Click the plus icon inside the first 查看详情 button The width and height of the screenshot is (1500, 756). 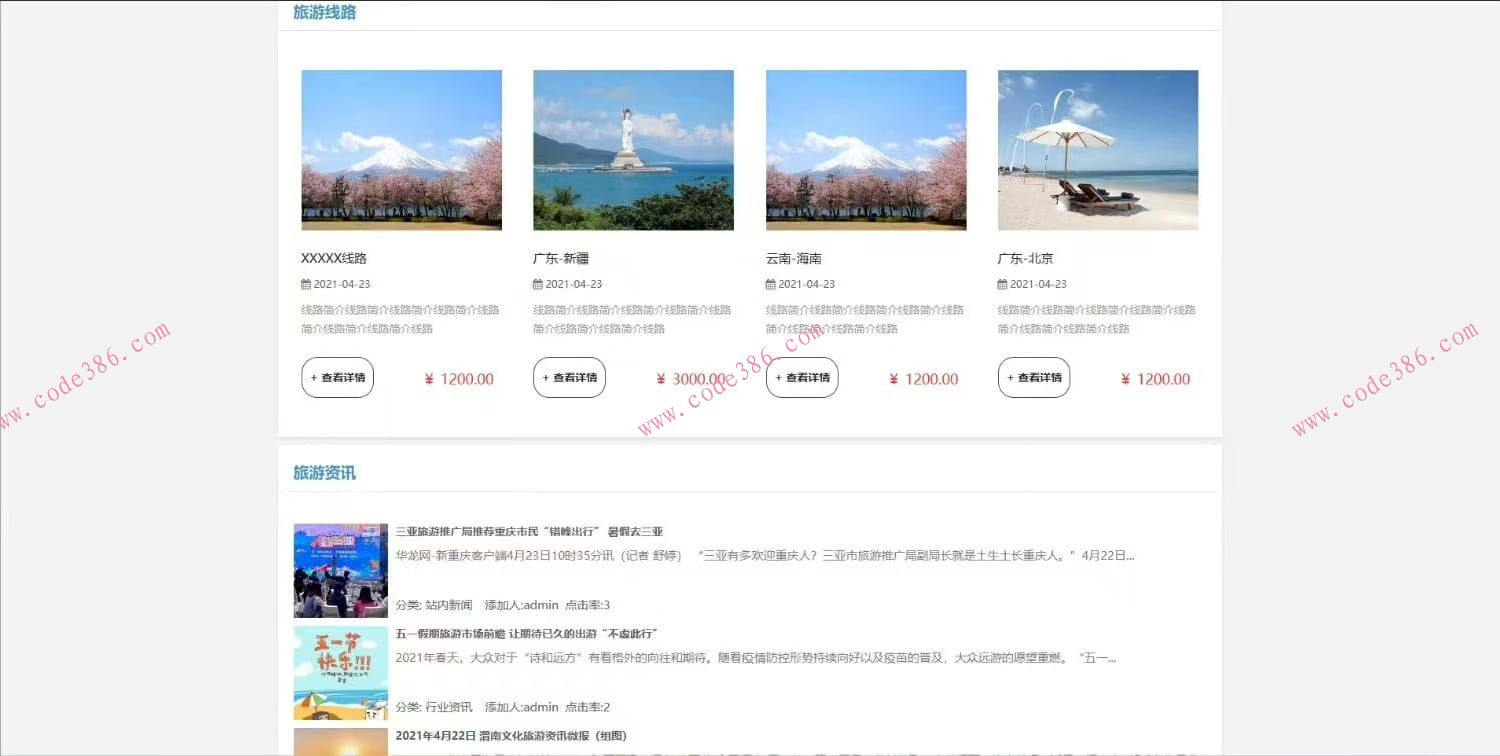[x=316, y=377]
